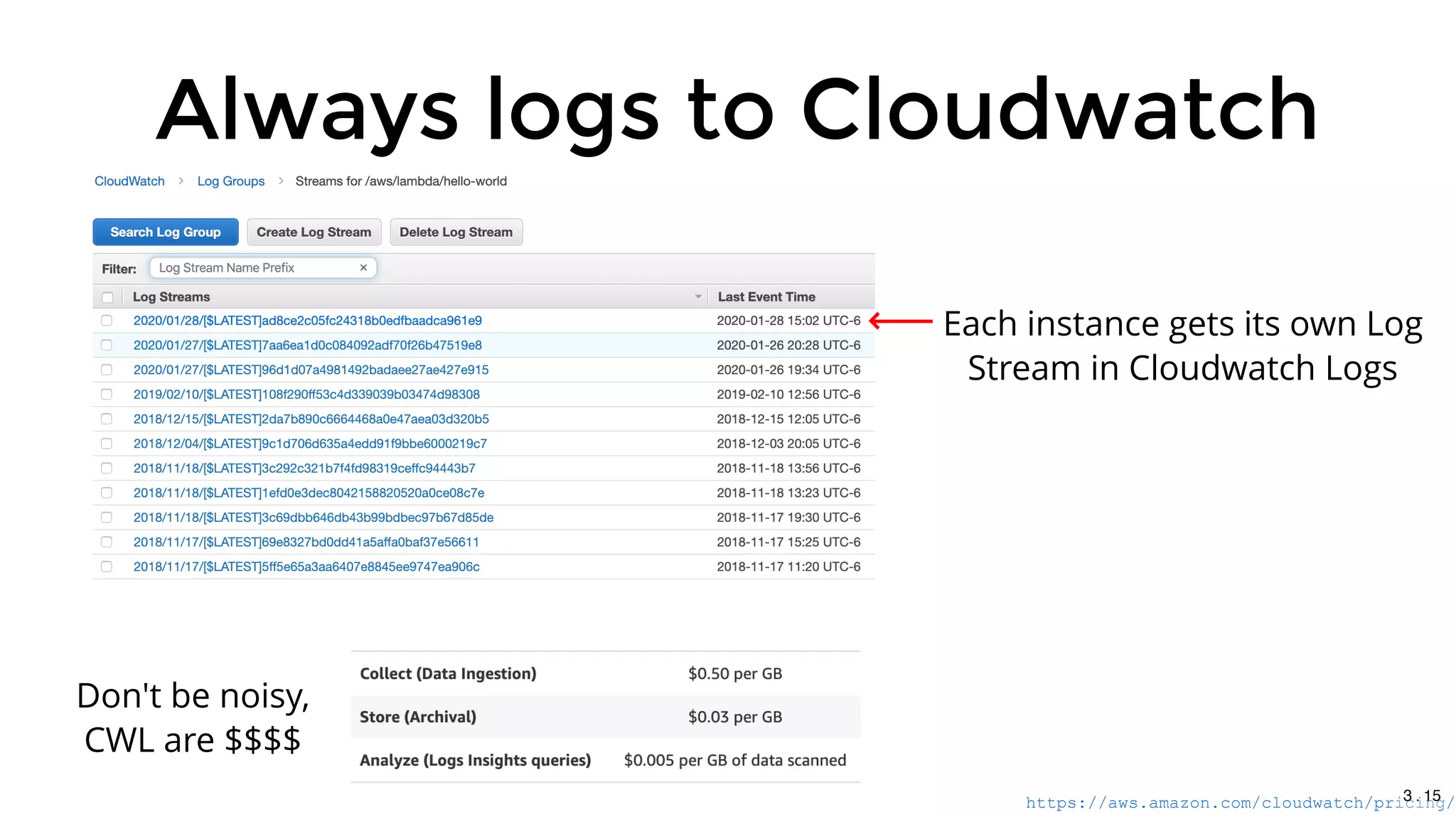The height and width of the screenshot is (819, 1456).
Task: Click the 'Analyze (Logs Insights queries)' label
Action: point(475,761)
